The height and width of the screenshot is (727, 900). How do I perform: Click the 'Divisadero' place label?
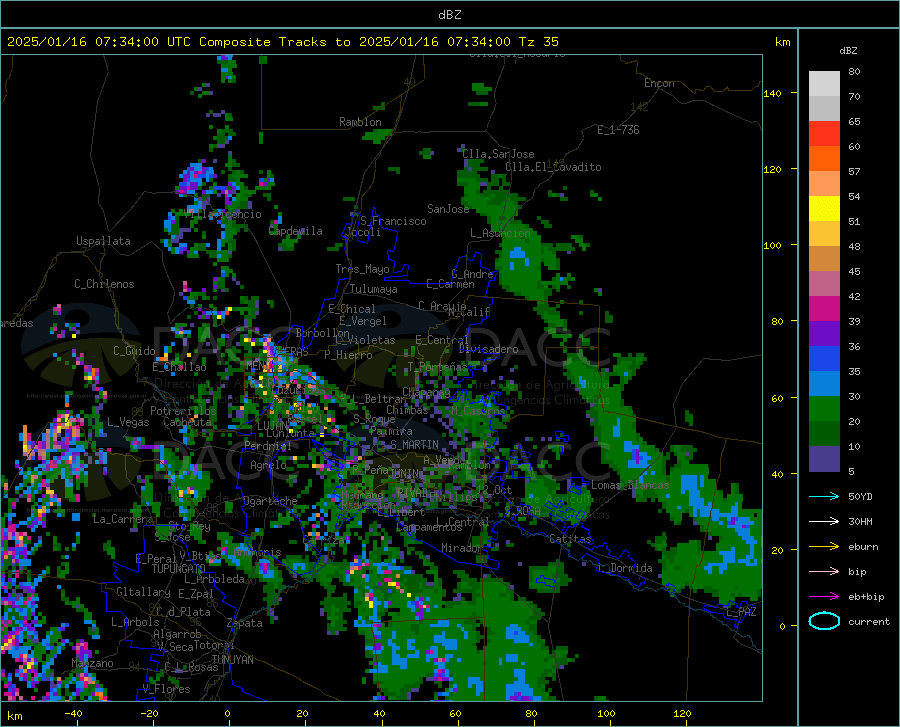[488, 349]
